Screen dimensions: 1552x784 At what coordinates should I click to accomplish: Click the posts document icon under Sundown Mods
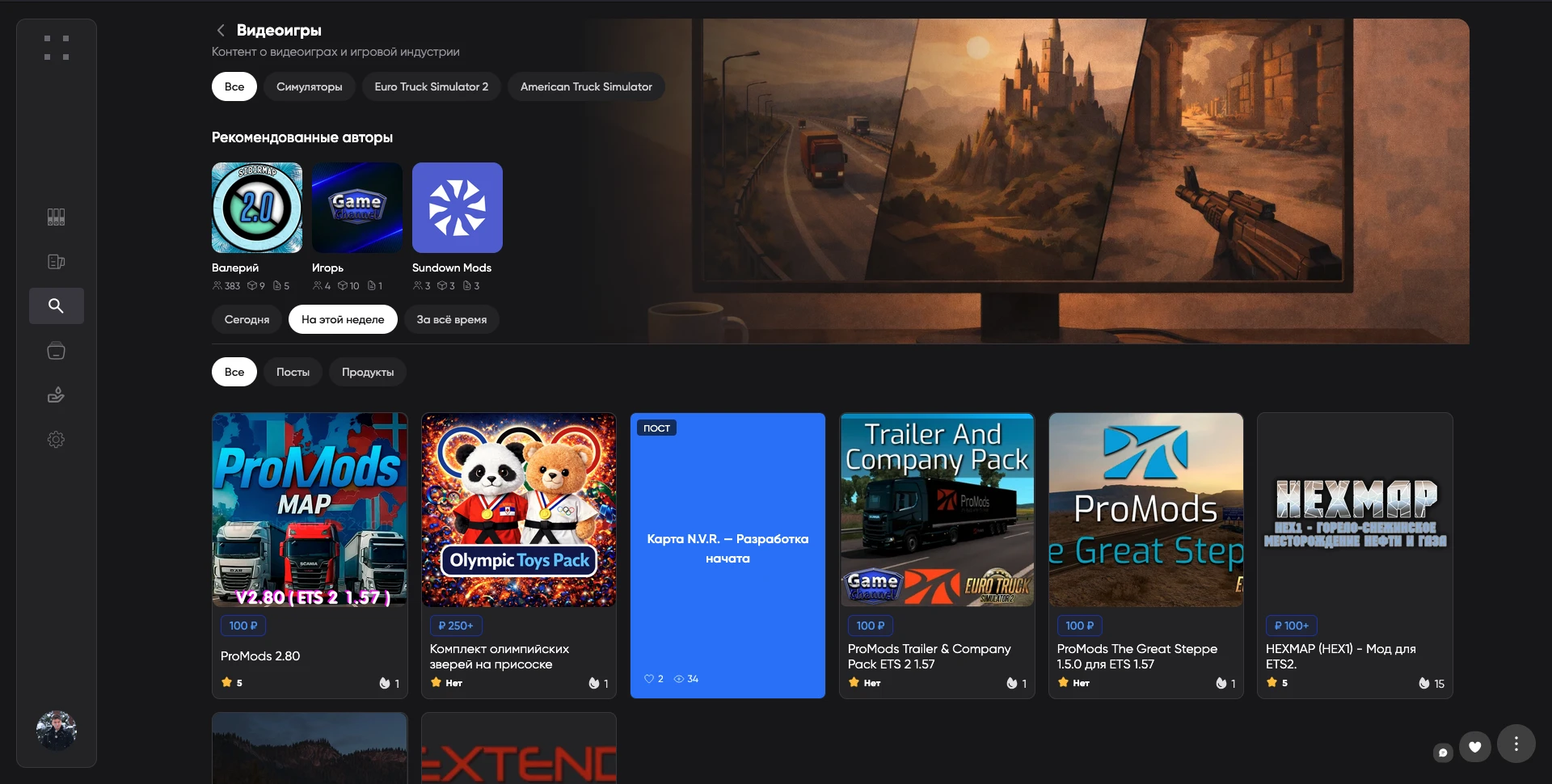pos(467,285)
